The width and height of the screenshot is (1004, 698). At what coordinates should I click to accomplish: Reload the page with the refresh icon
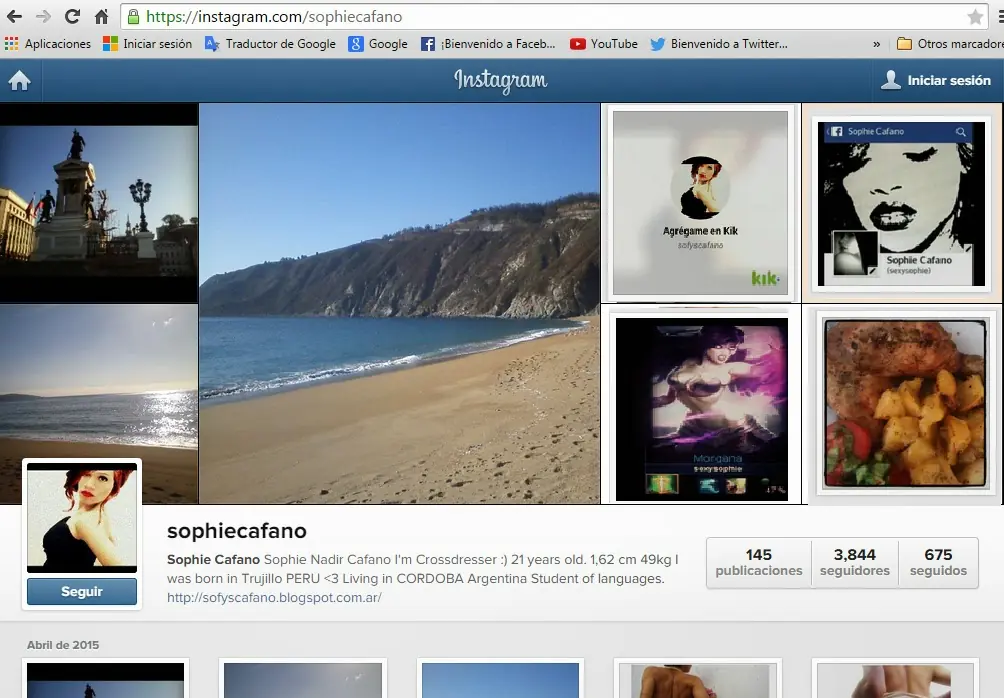pos(72,17)
